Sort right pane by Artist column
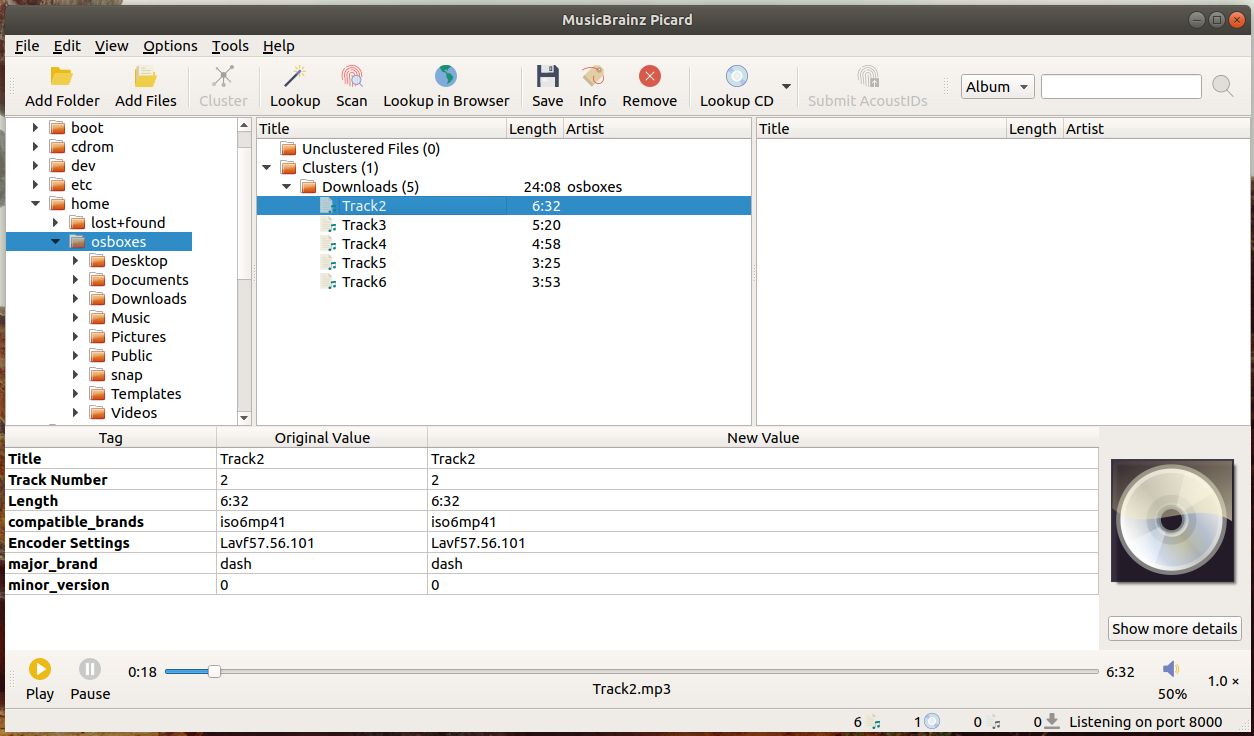This screenshot has height=736, width=1254. [1156, 128]
